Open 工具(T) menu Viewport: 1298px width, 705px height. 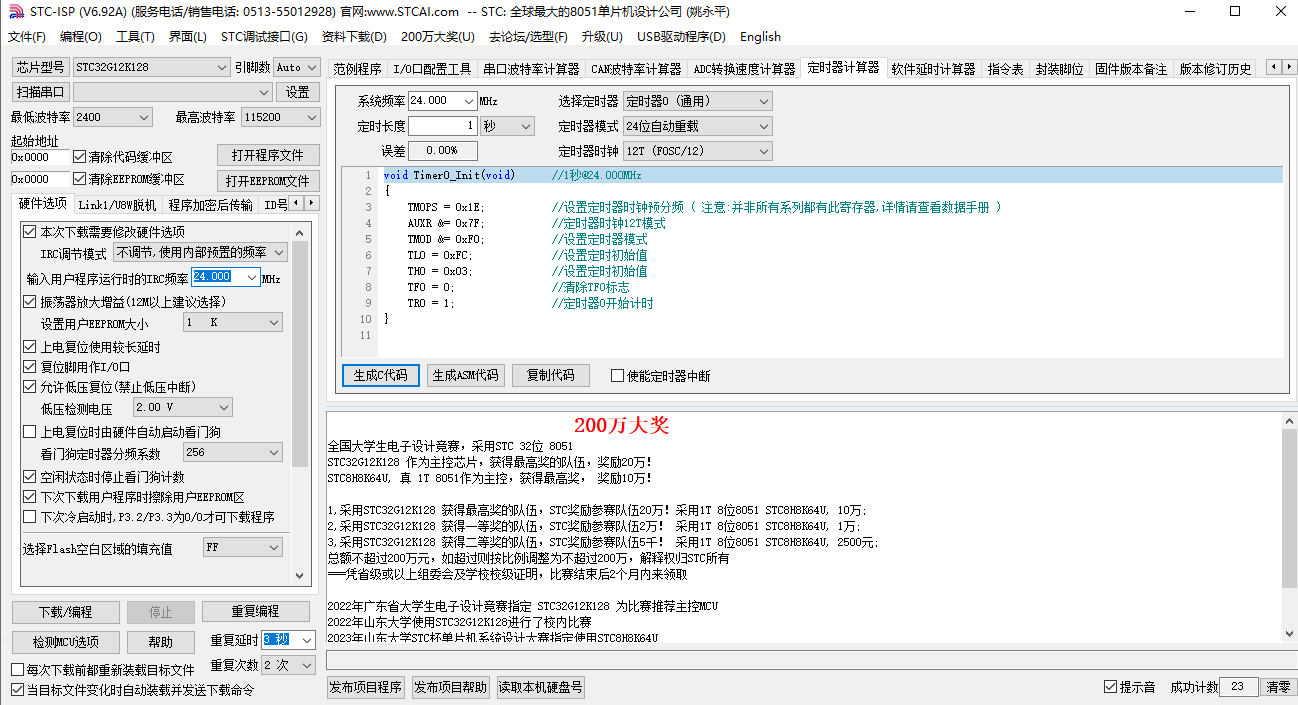point(135,37)
